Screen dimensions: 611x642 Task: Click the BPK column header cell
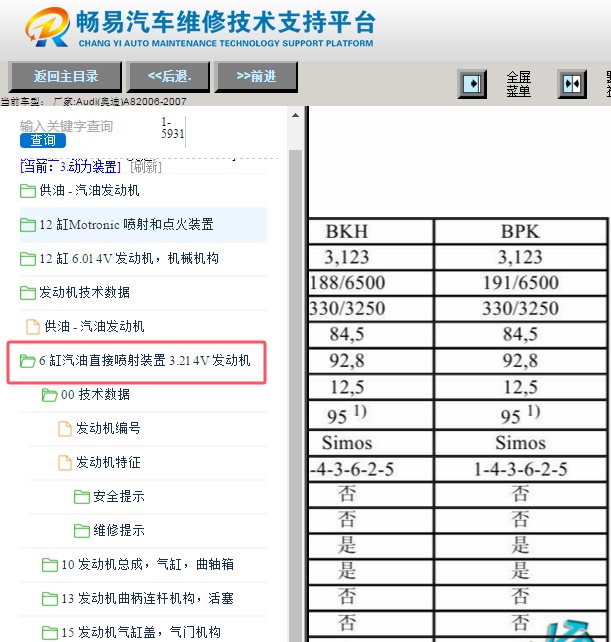[x=520, y=232]
